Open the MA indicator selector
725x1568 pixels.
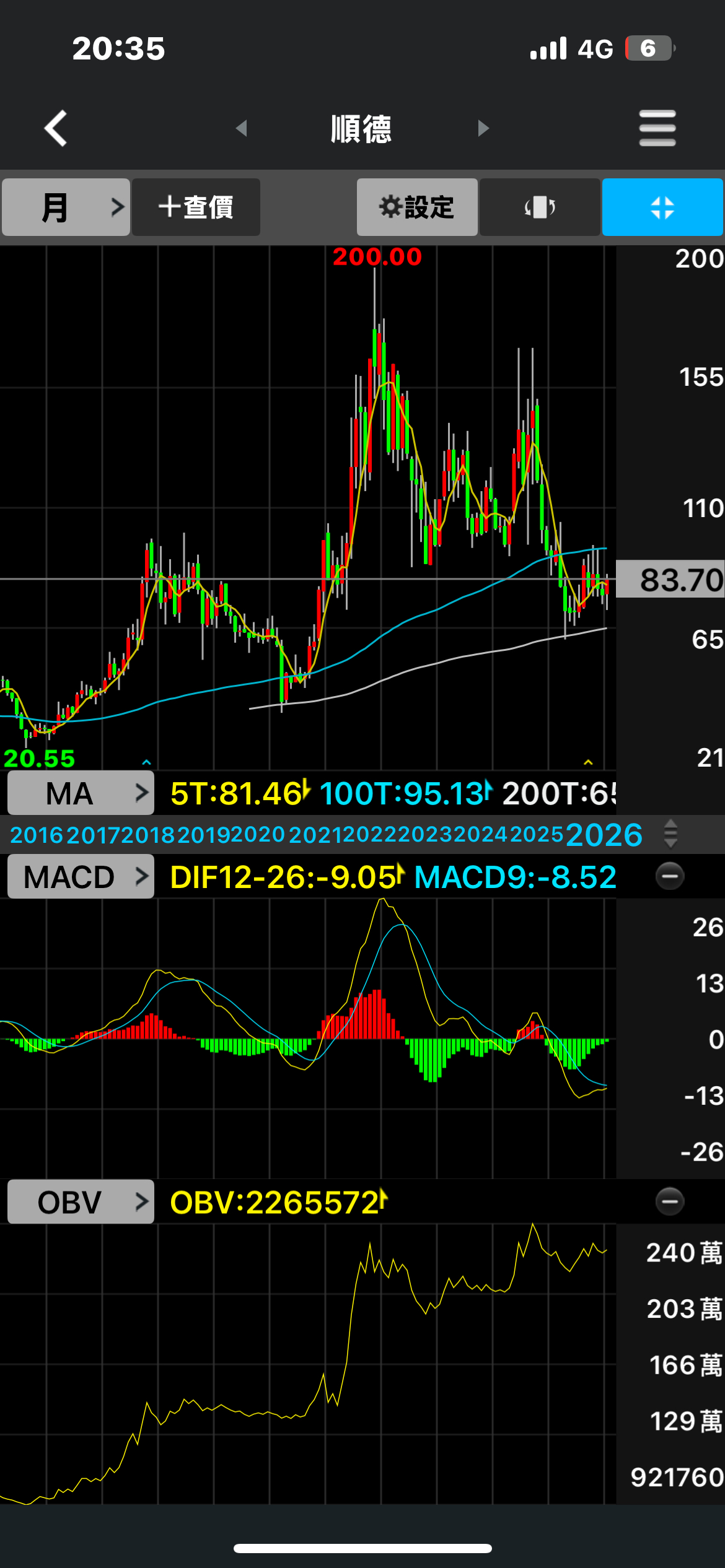81,793
